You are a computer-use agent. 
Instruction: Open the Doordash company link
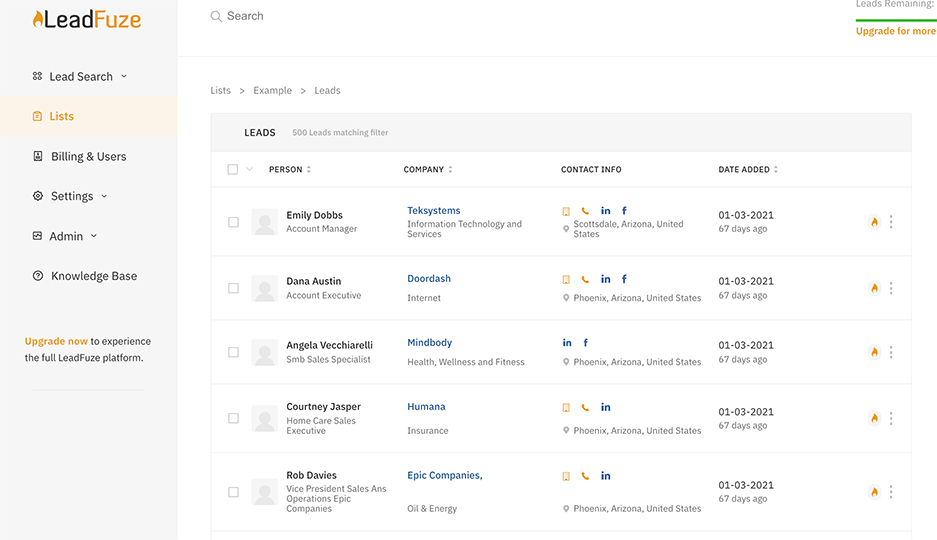click(429, 279)
